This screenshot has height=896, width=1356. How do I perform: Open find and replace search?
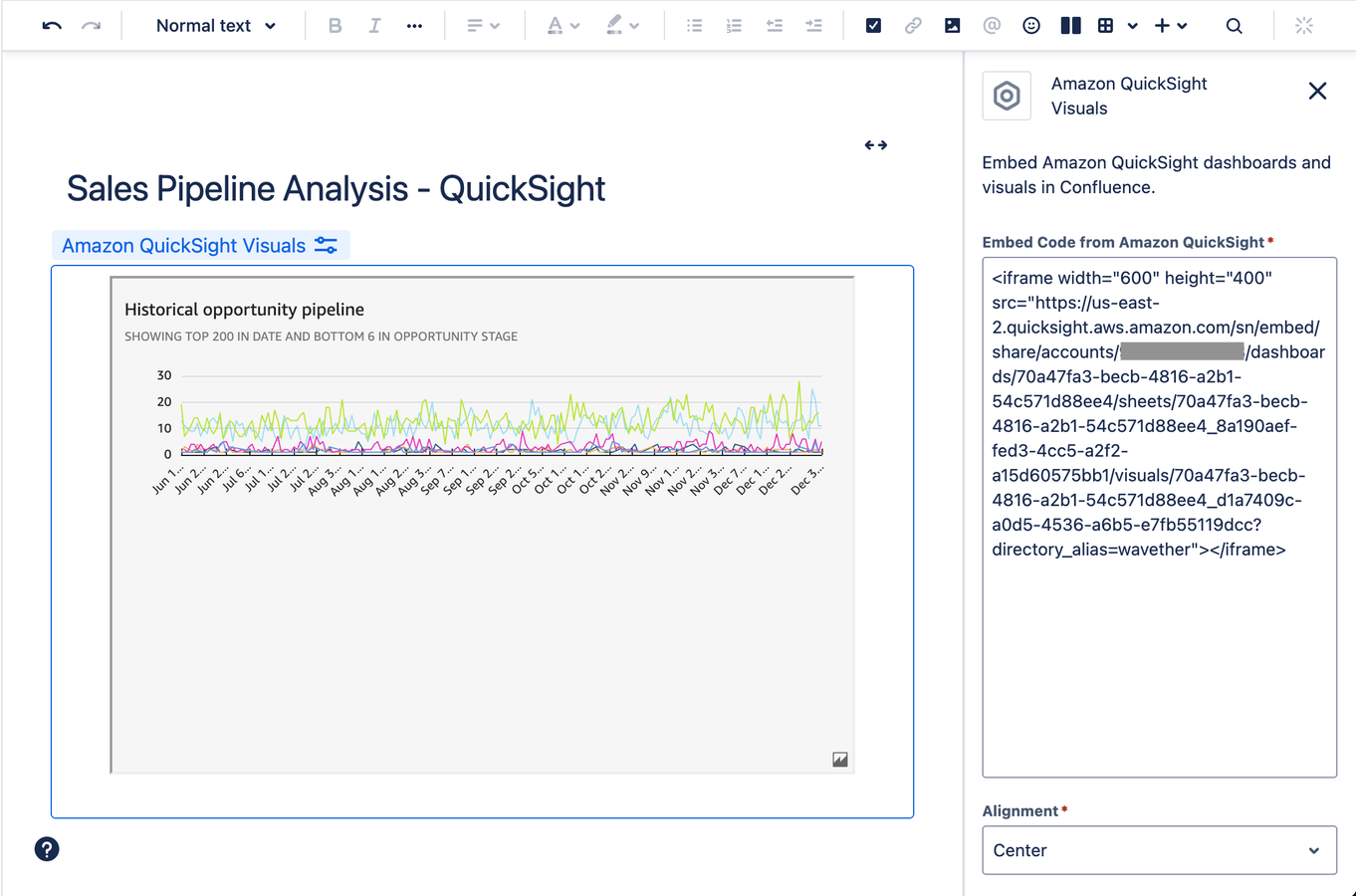coord(1234,26)
